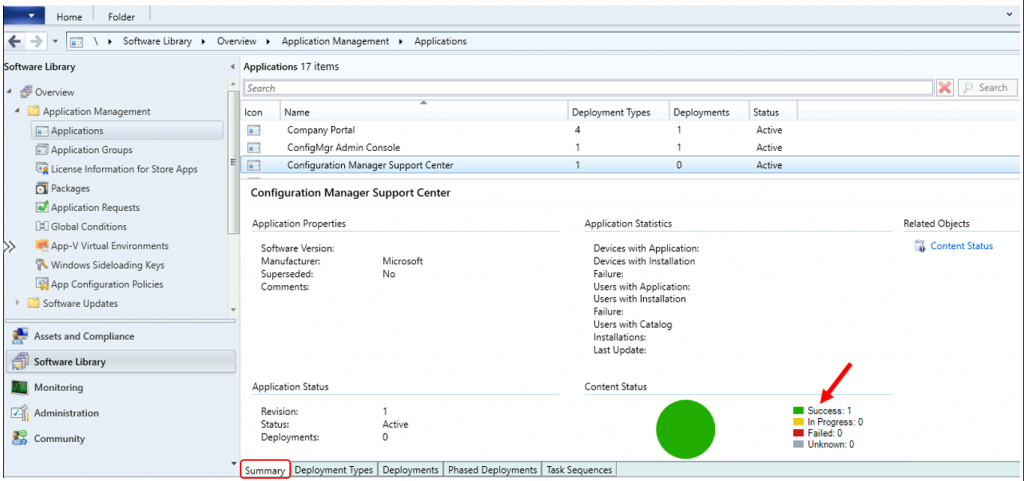
Task: Open the Applications node in tree
Action: (127, 131)
